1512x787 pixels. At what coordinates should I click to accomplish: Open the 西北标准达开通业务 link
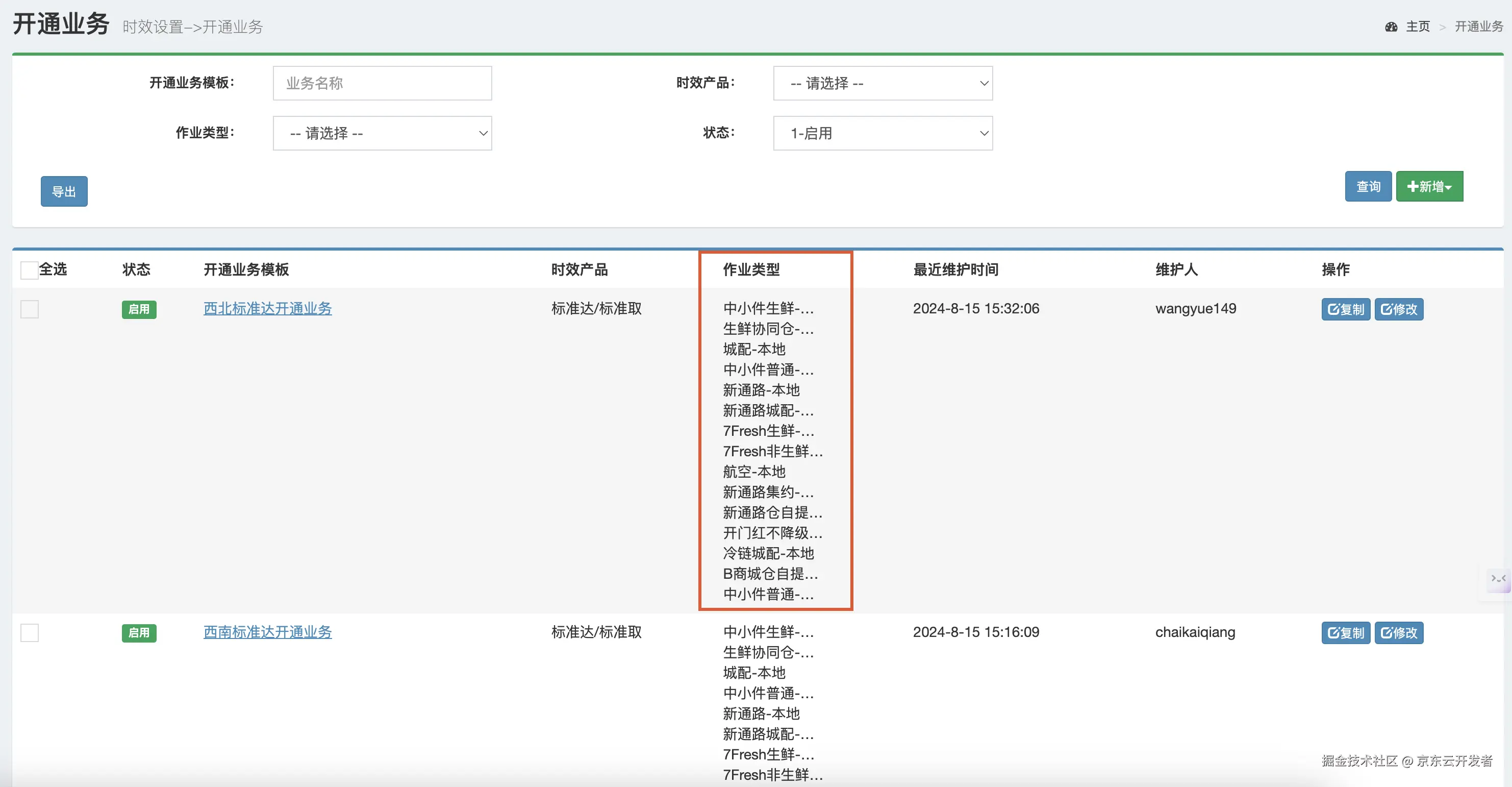pos(268,308)
